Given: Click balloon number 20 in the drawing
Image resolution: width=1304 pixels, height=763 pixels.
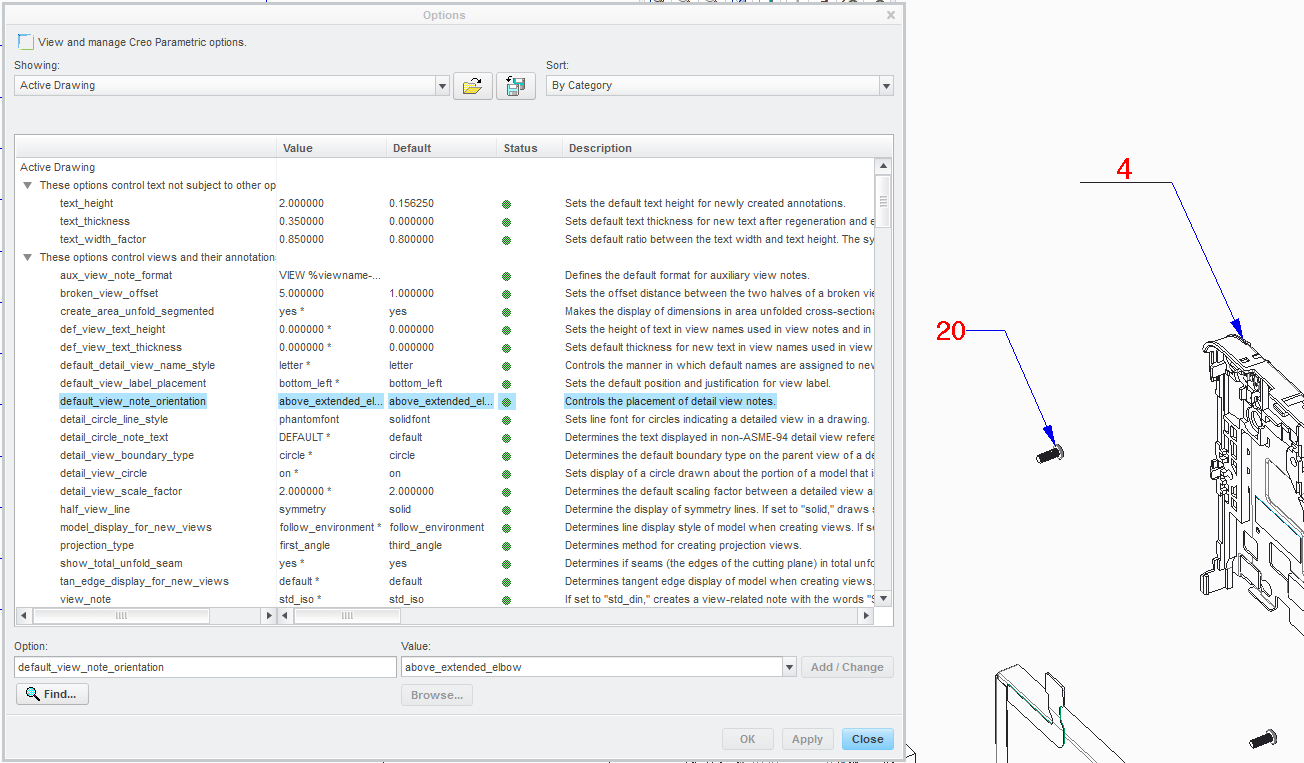Looking at the screenshot, I should [951, 330].
